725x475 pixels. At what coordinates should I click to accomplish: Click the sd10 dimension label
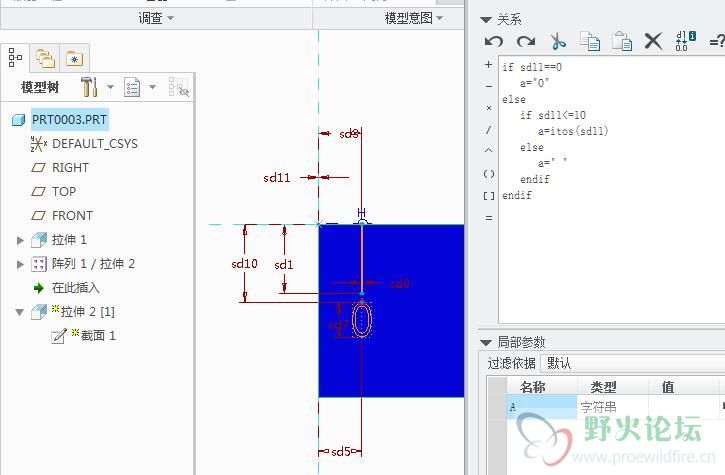244,264
